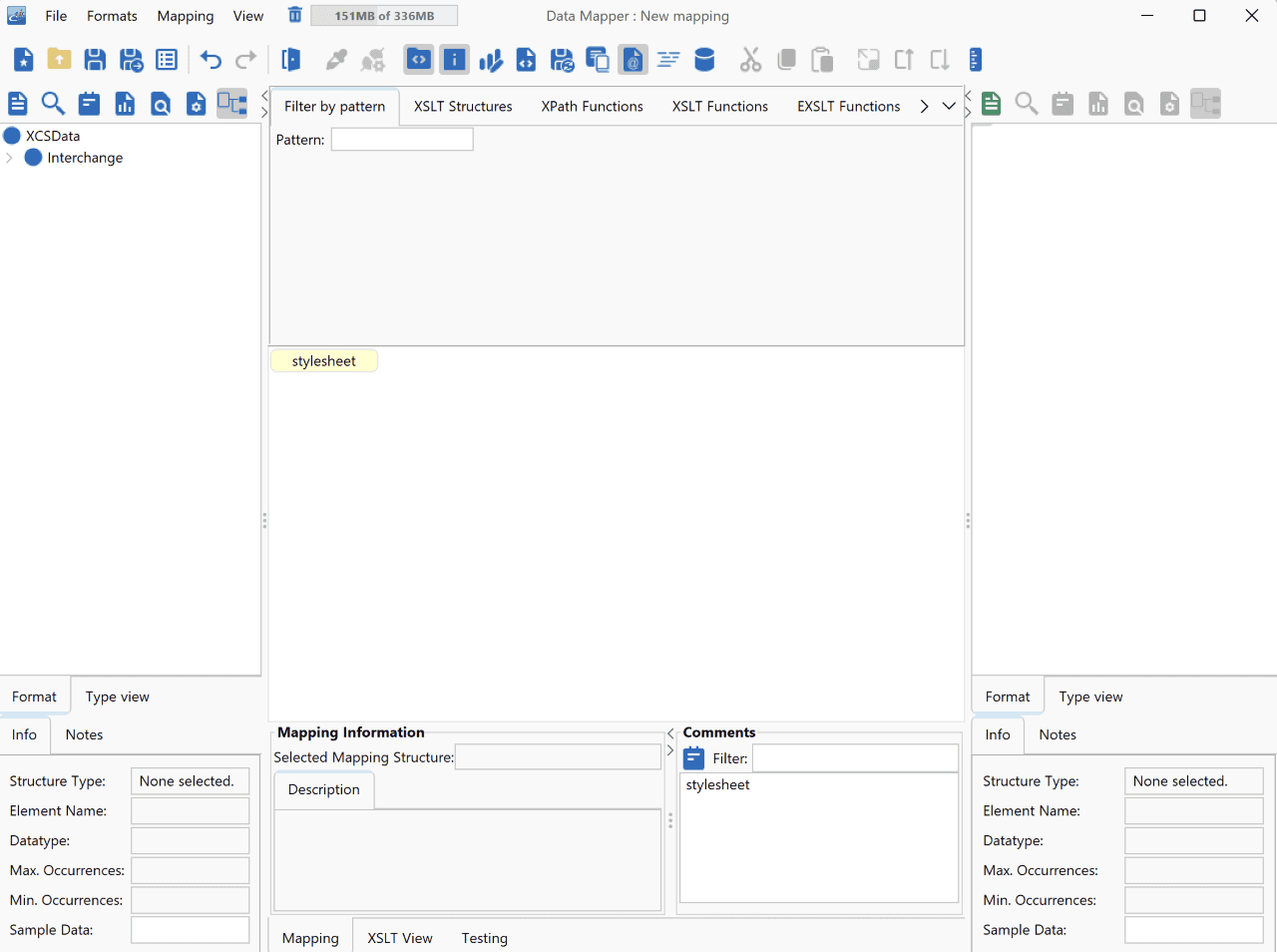Open the View menu
Viewport: 1277px width, 952px height.
(248, 16)
